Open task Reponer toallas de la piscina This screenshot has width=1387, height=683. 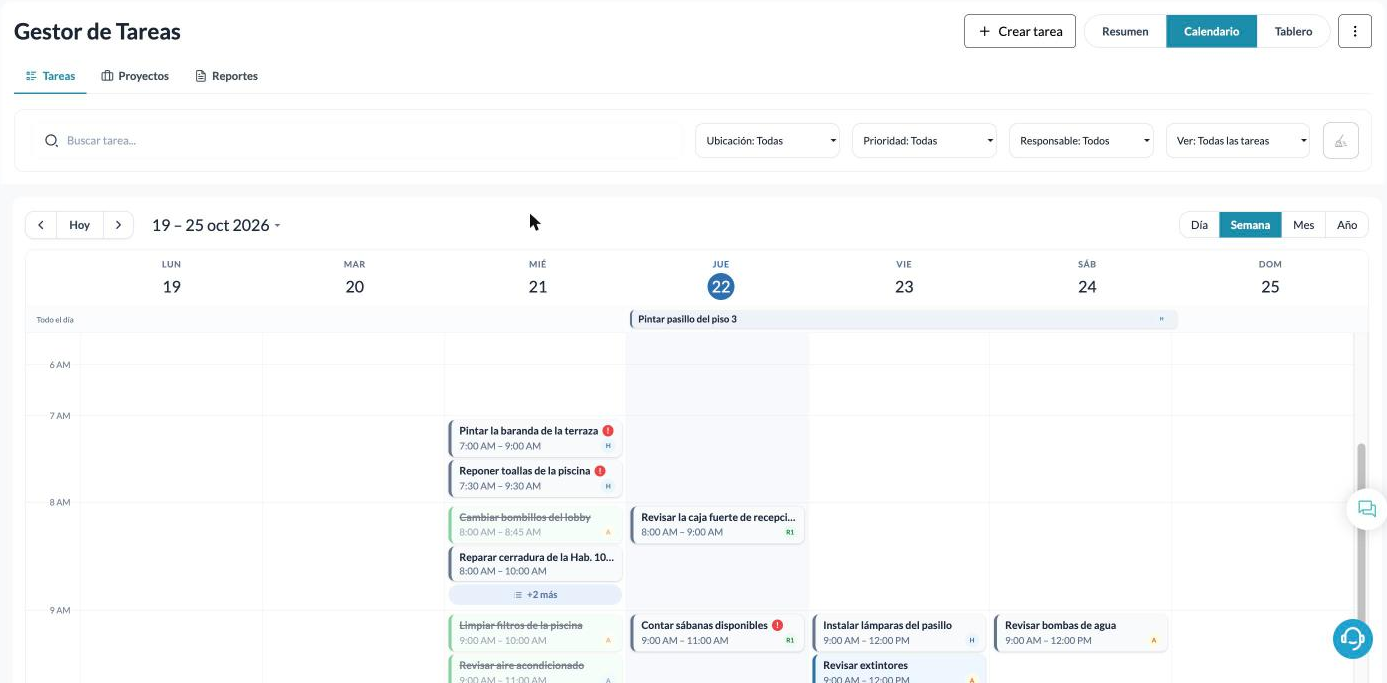point(535,478)
